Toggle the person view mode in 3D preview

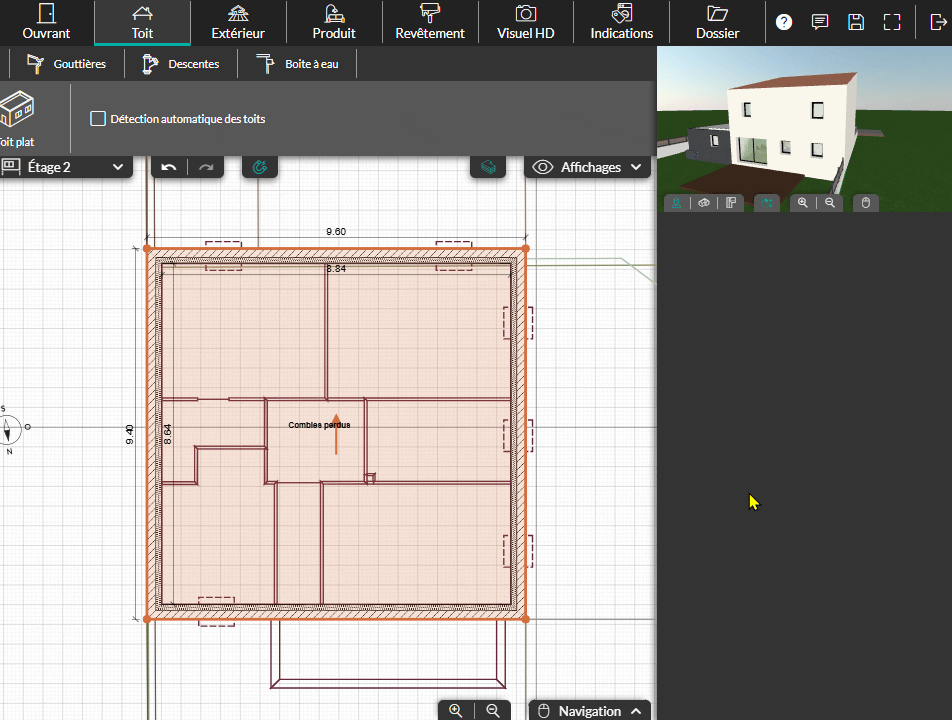click(x=677, y=203)
